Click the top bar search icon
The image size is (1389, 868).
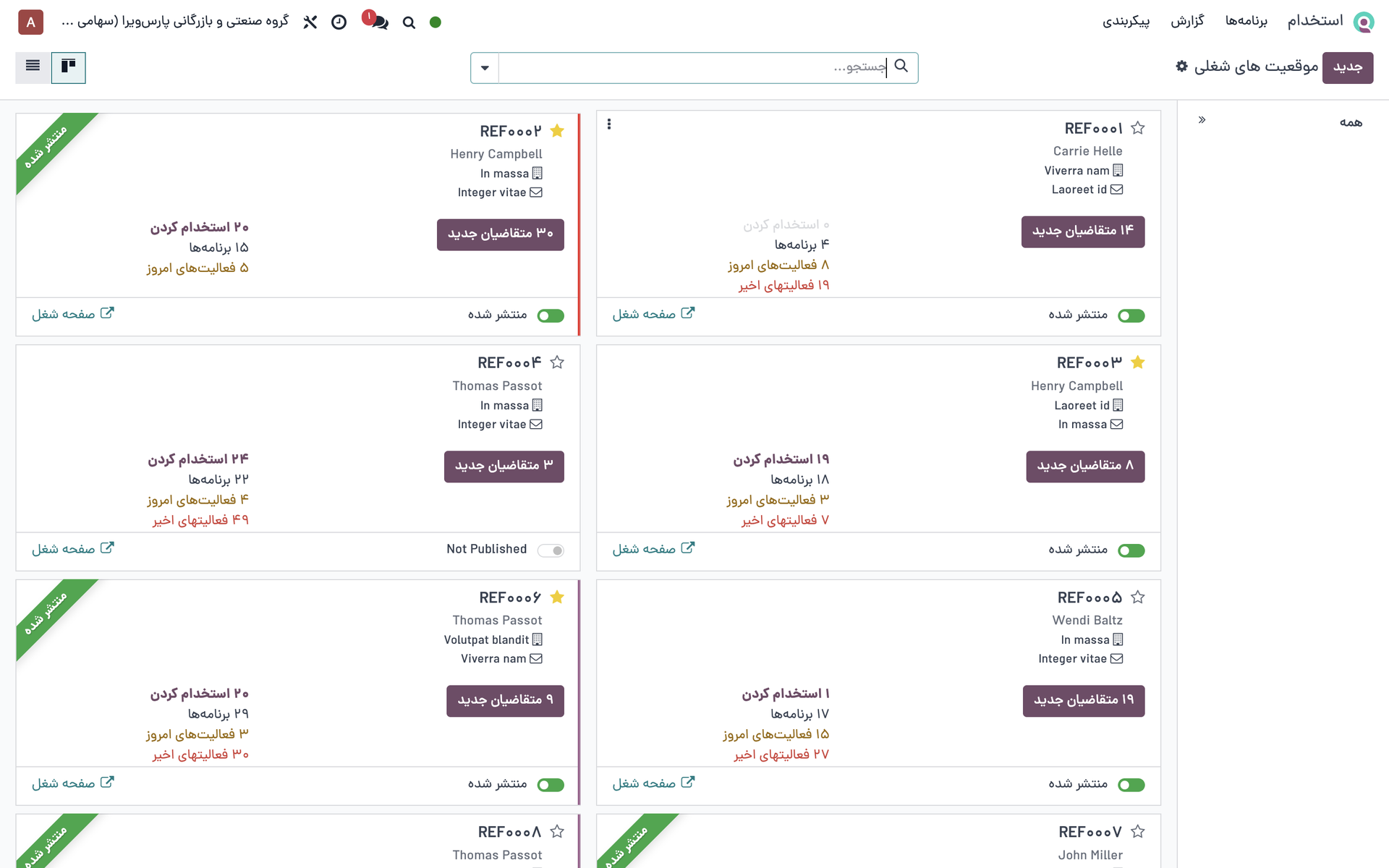tap(409, 22)
